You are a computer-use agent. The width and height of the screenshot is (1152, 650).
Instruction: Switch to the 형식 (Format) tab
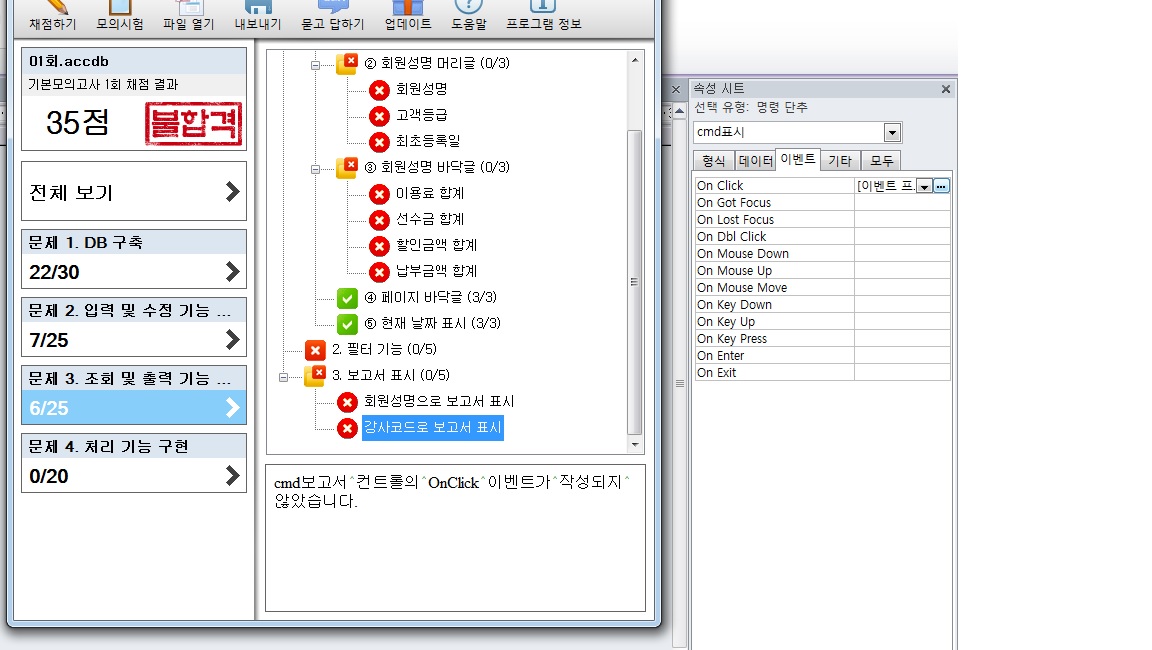(713, 160)
